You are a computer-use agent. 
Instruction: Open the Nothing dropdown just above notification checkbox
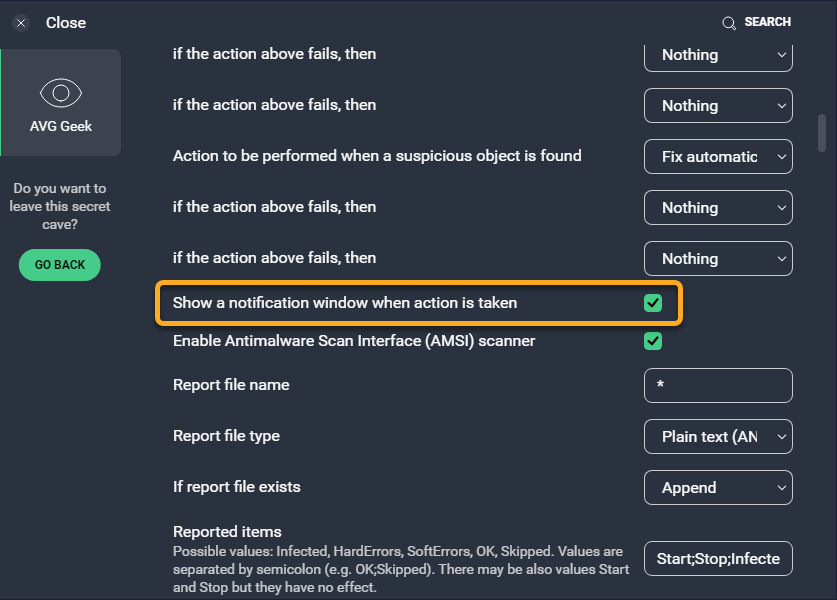click(x=718, y=258)
